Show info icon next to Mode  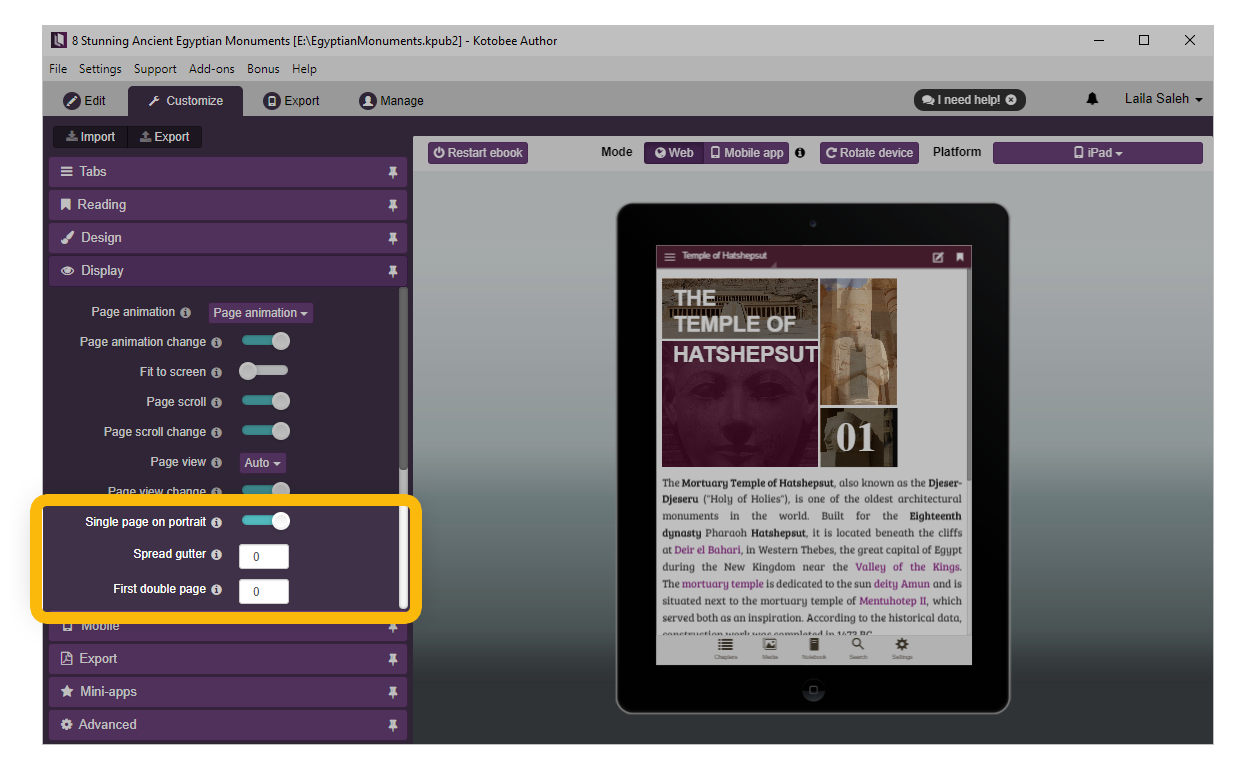click(800, 153)
